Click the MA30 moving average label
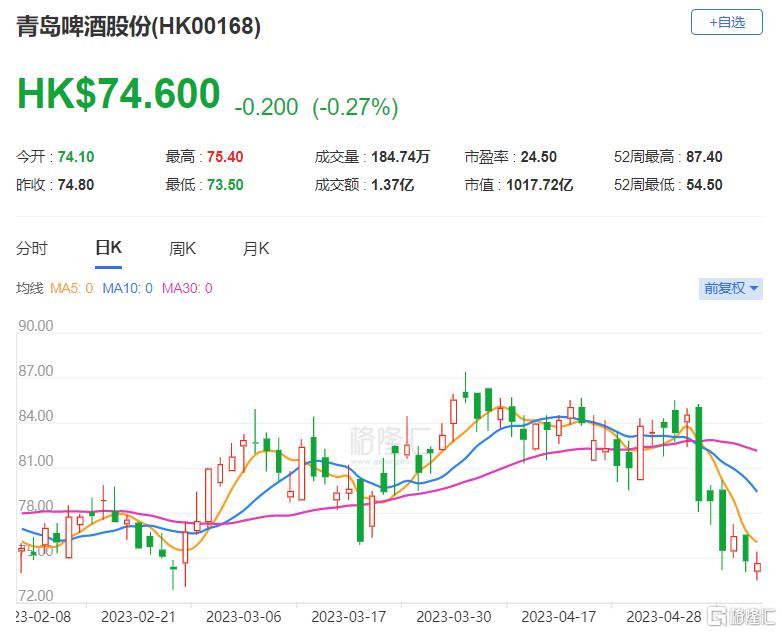 pos(187,288)
